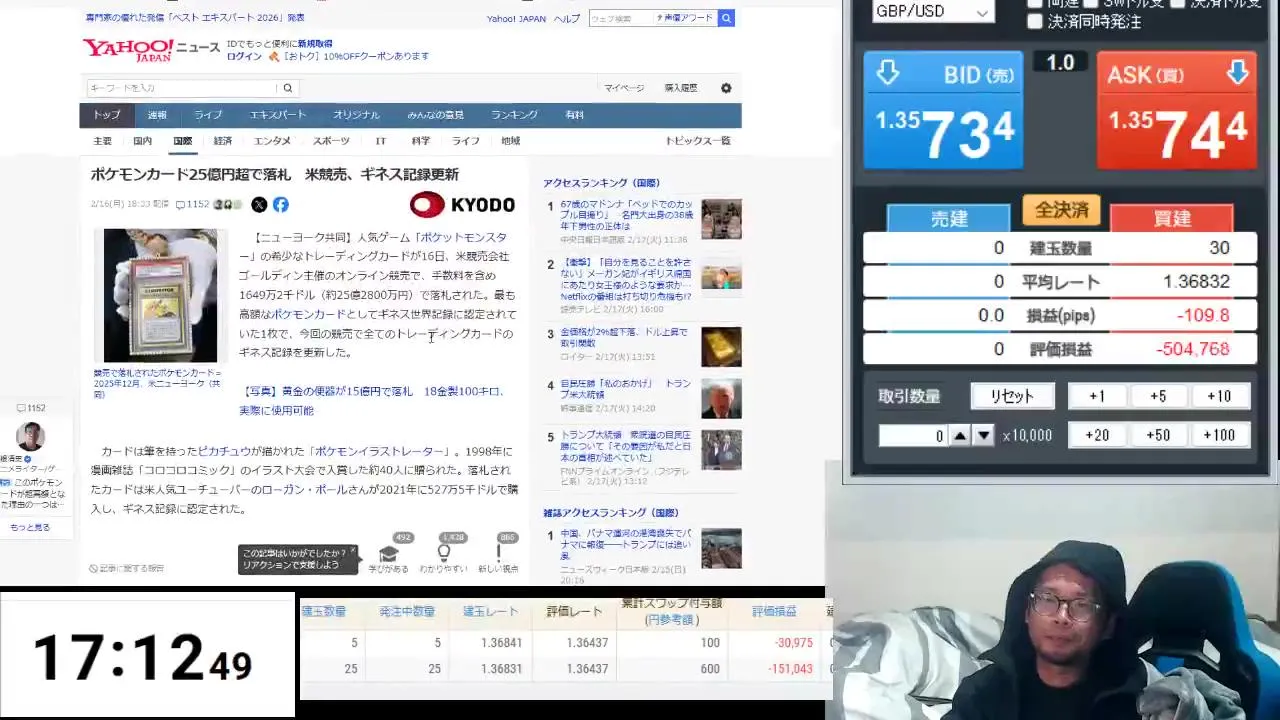
Task: Click the ASK buy price panel
Action: pos(1177,111)
